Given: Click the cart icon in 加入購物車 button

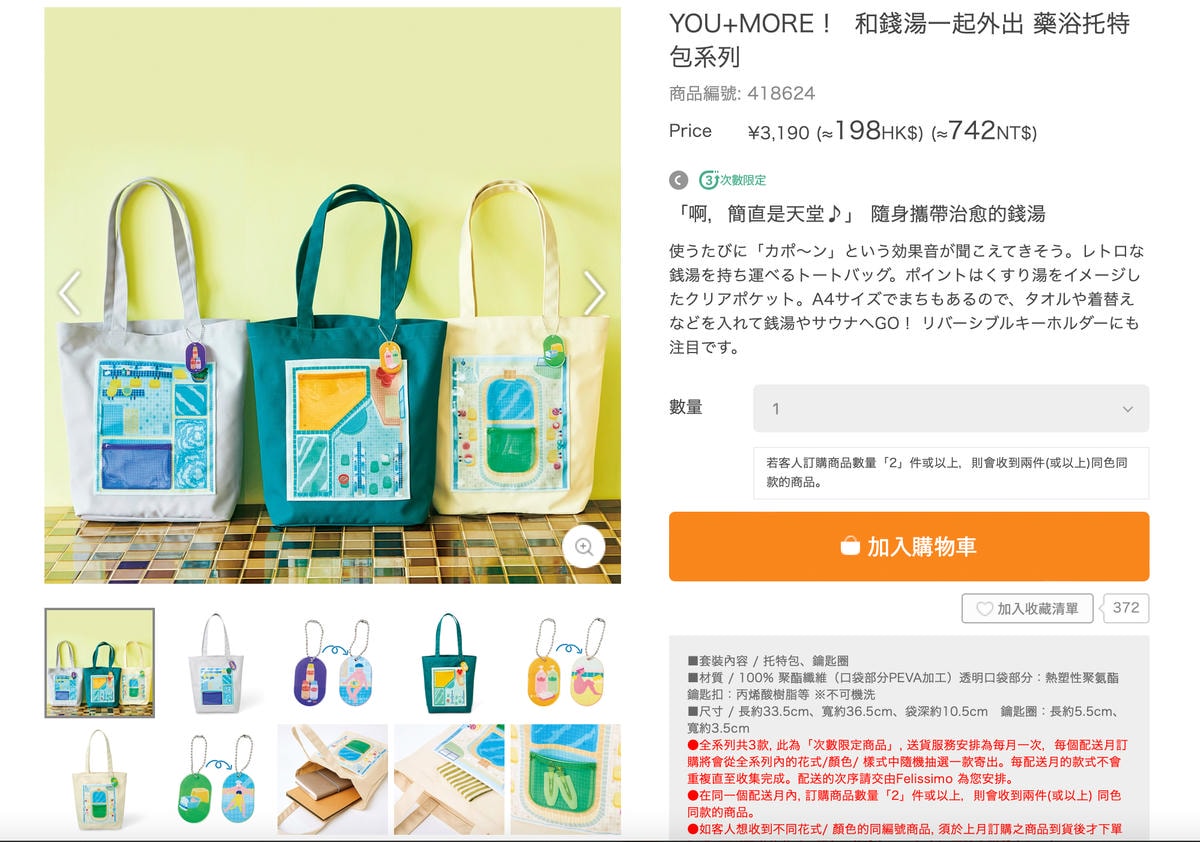Looking at the screenshot, I should (850, 546).
